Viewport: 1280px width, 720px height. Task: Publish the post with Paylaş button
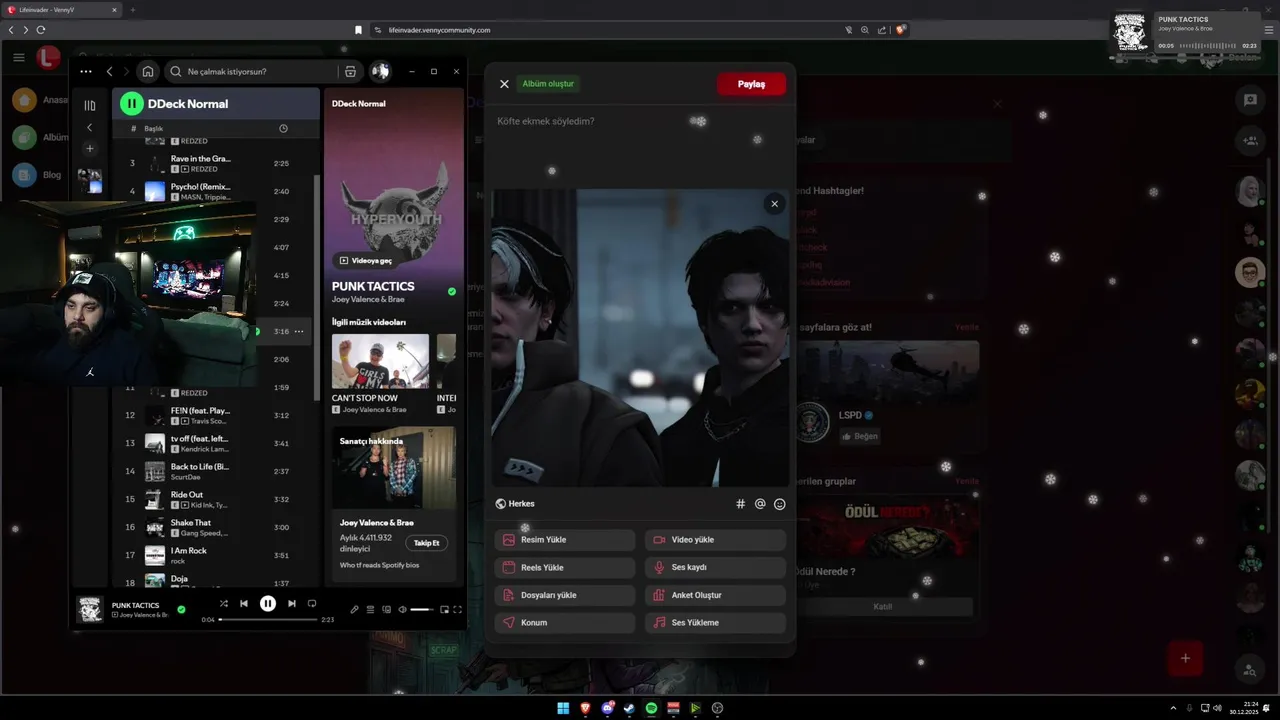point(751,84)
